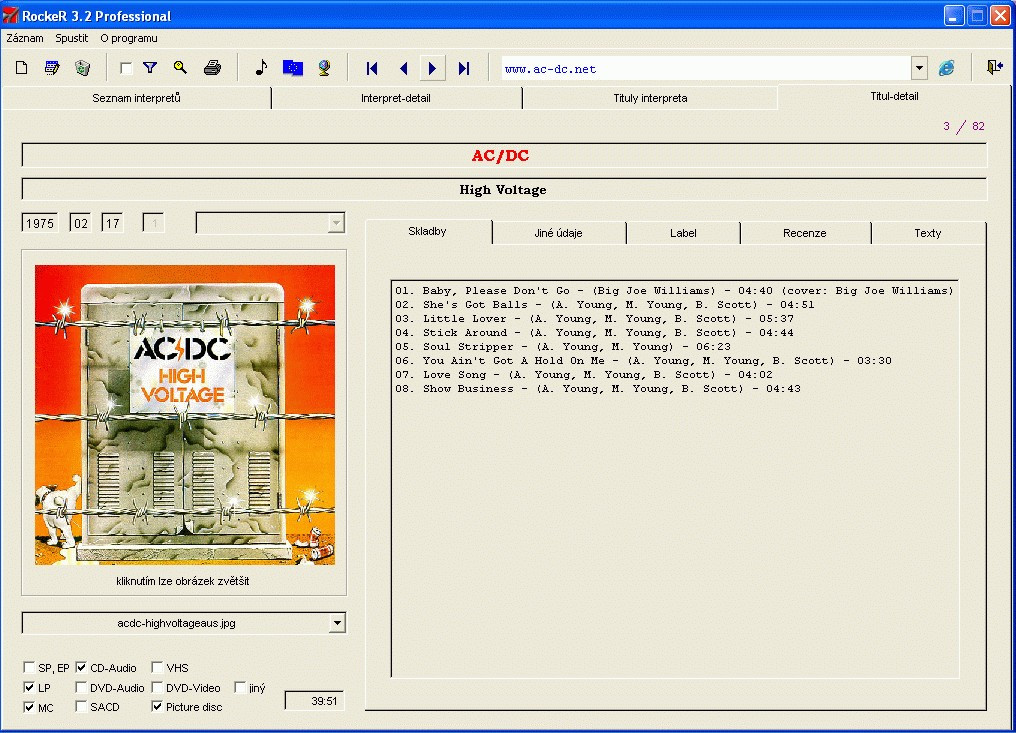Uncheck the MC checkbox
This screenshot has height=733, width=1016.
click(29, 707)
